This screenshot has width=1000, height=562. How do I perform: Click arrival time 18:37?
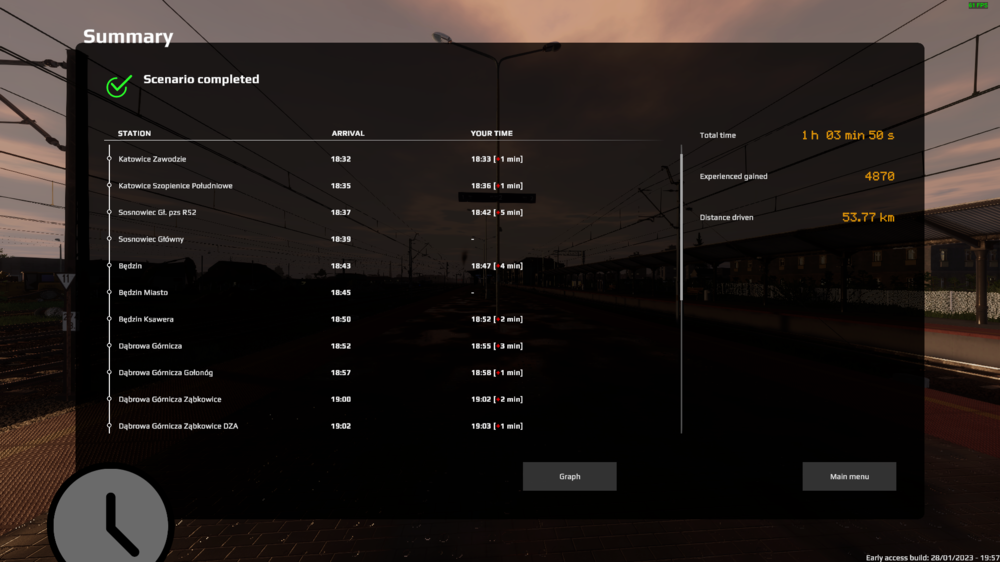click(341, 212)
